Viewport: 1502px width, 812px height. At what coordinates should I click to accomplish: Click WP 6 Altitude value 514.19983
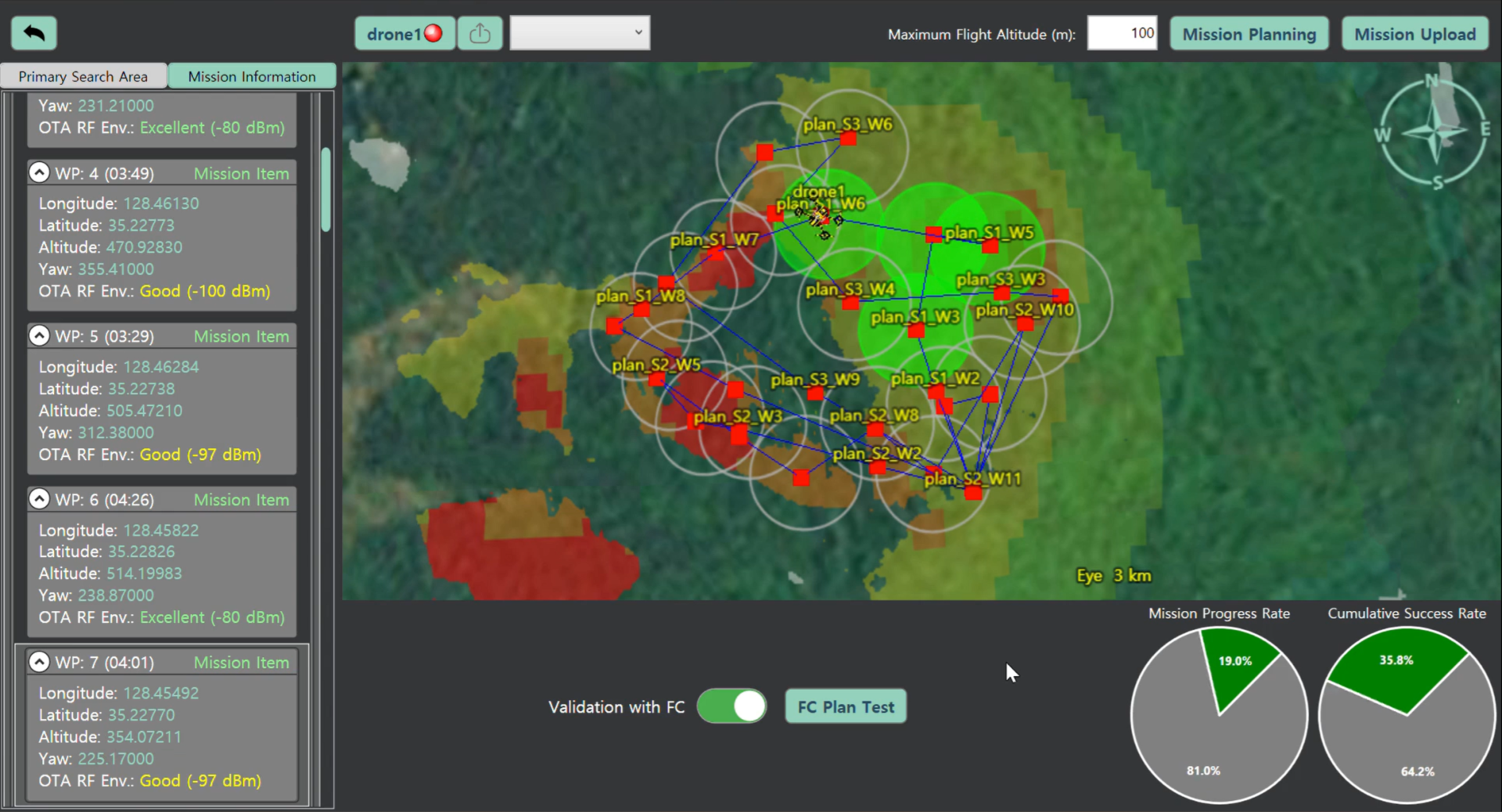(x=144, y=573)
